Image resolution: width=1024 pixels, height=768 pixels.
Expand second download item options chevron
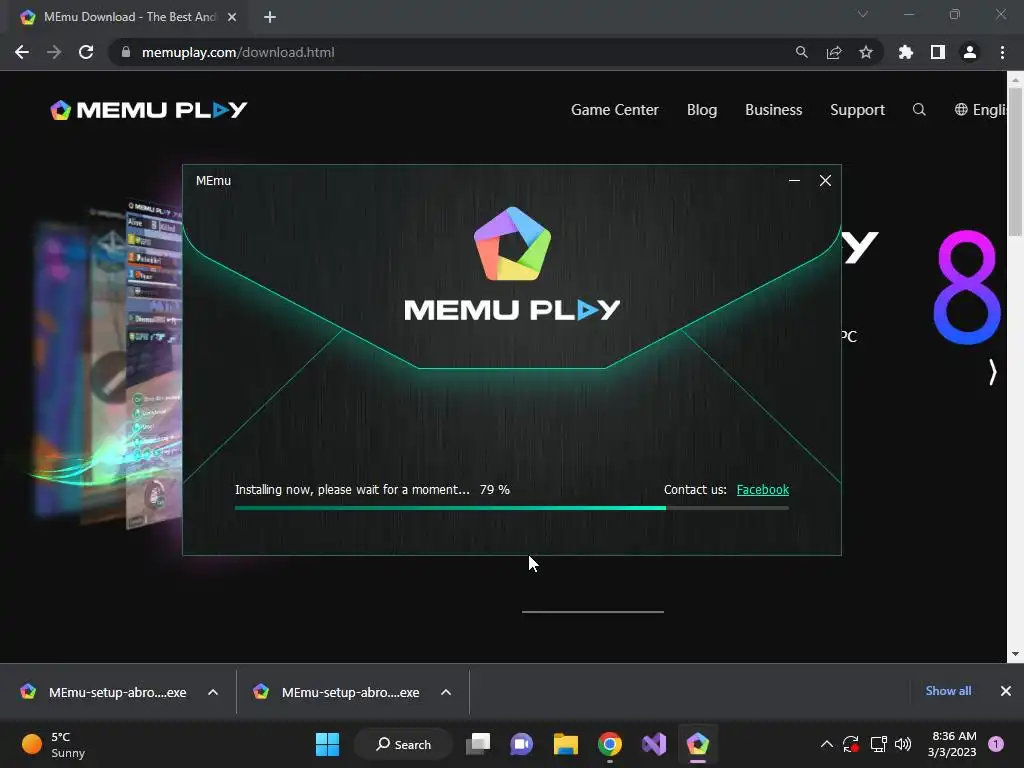pos(446,692)
